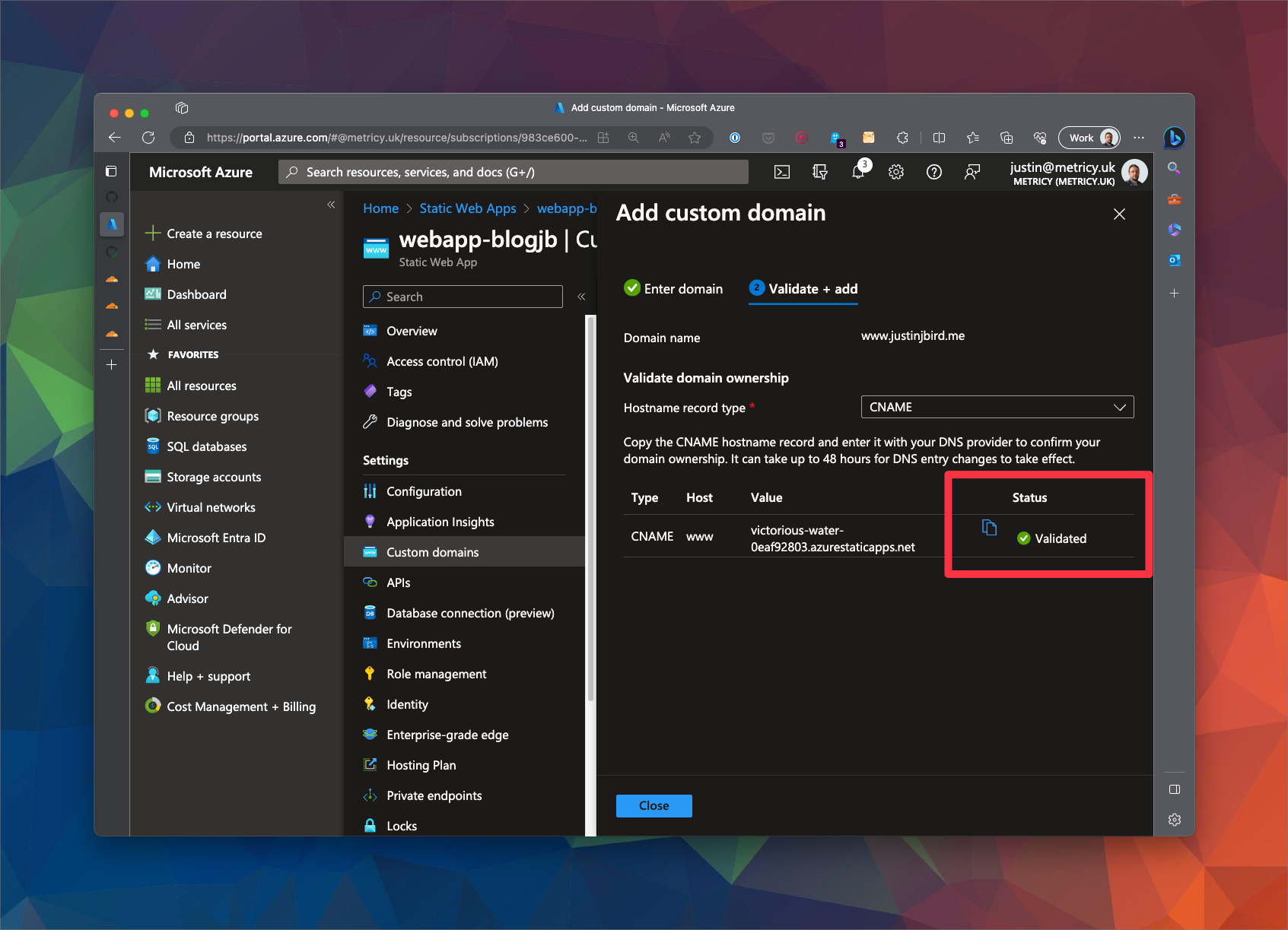Switch to the Enter domain step

click(673, 289)
